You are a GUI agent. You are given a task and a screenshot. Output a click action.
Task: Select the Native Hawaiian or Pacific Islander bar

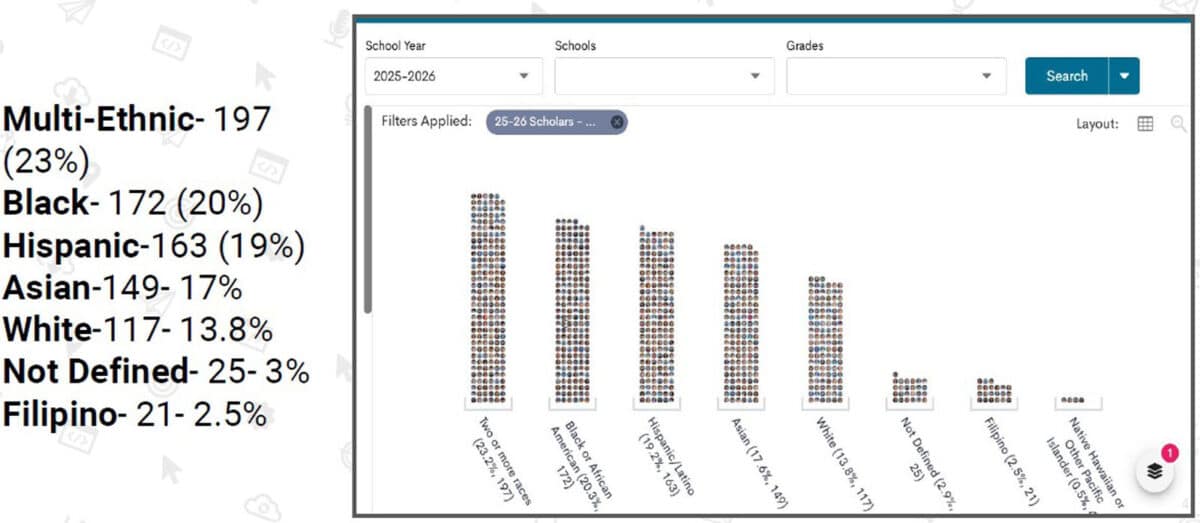pyautogui.click(x=1073, y=400)
